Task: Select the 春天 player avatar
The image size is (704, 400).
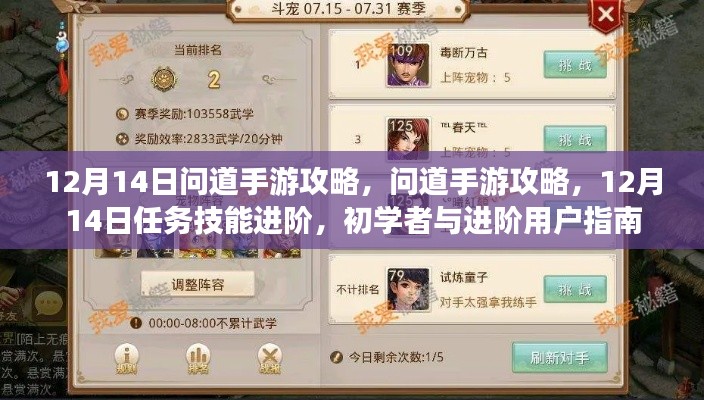Action: click(408, 139)
